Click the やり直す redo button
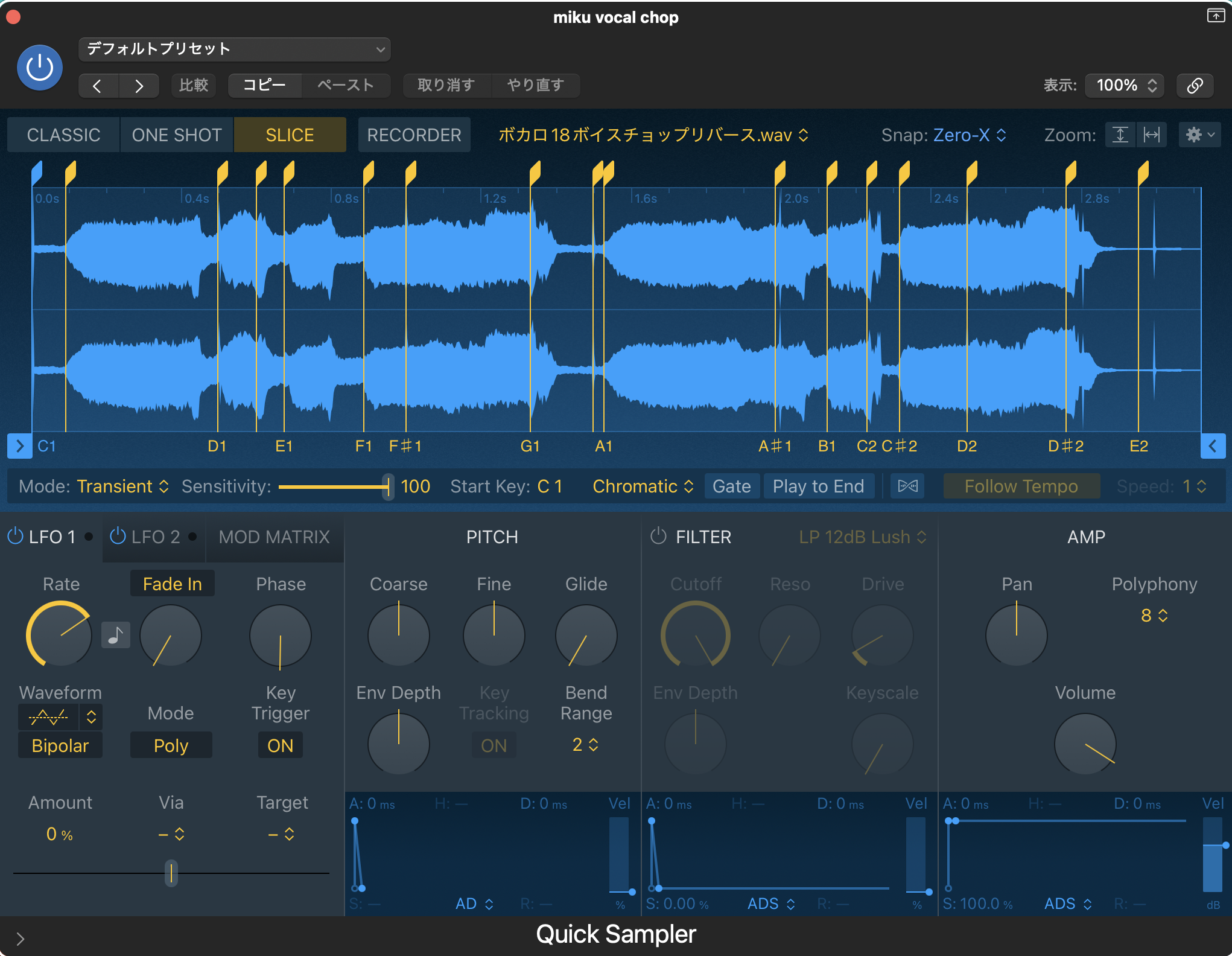Viewport: 1232px width, 956px height. 536,85
